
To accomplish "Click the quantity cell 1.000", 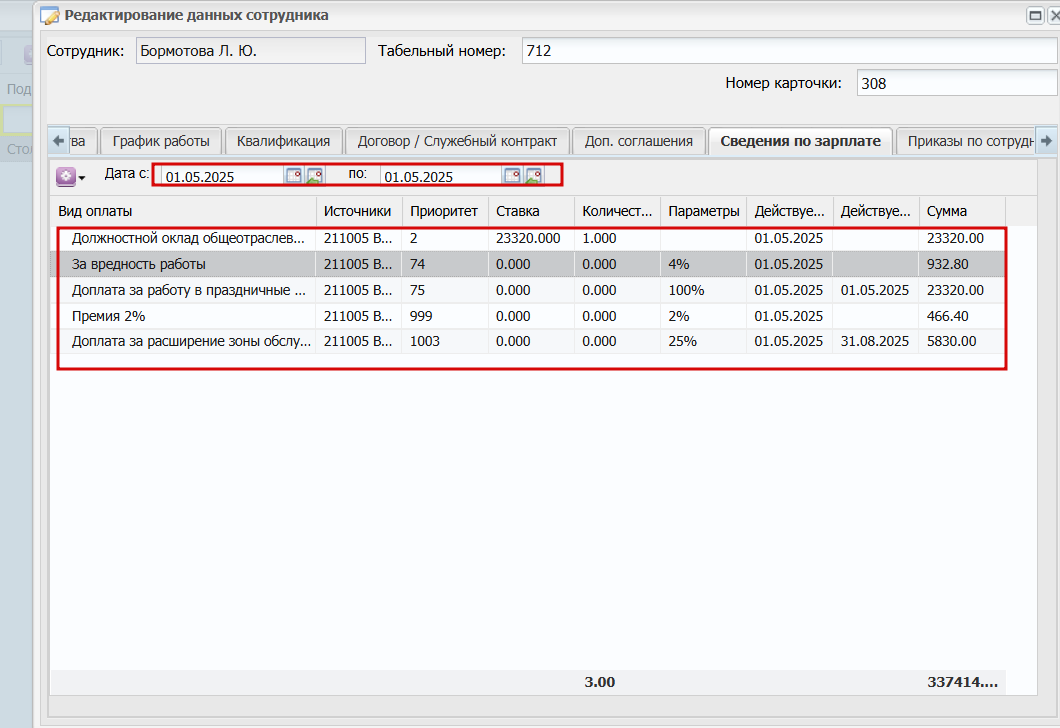I will pos(617,238).
